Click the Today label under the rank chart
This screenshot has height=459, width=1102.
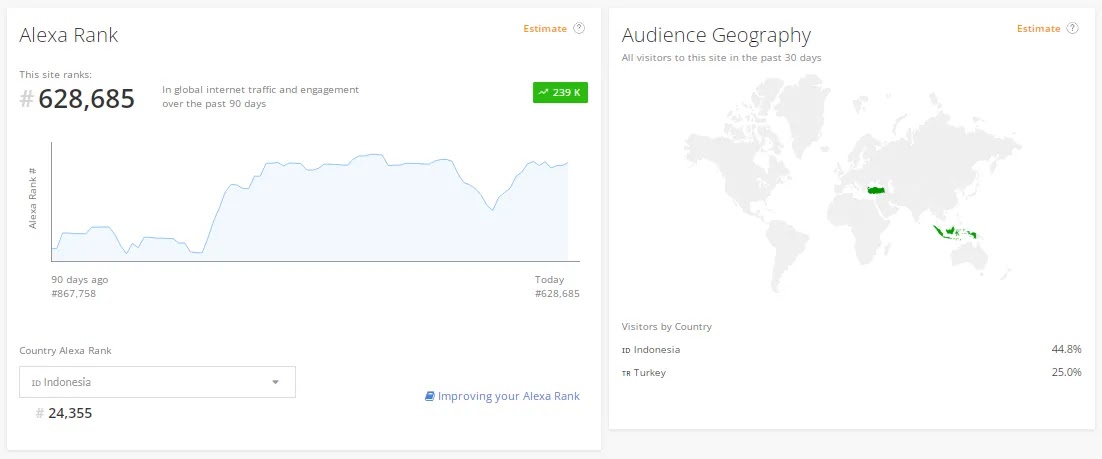point(549,280)
